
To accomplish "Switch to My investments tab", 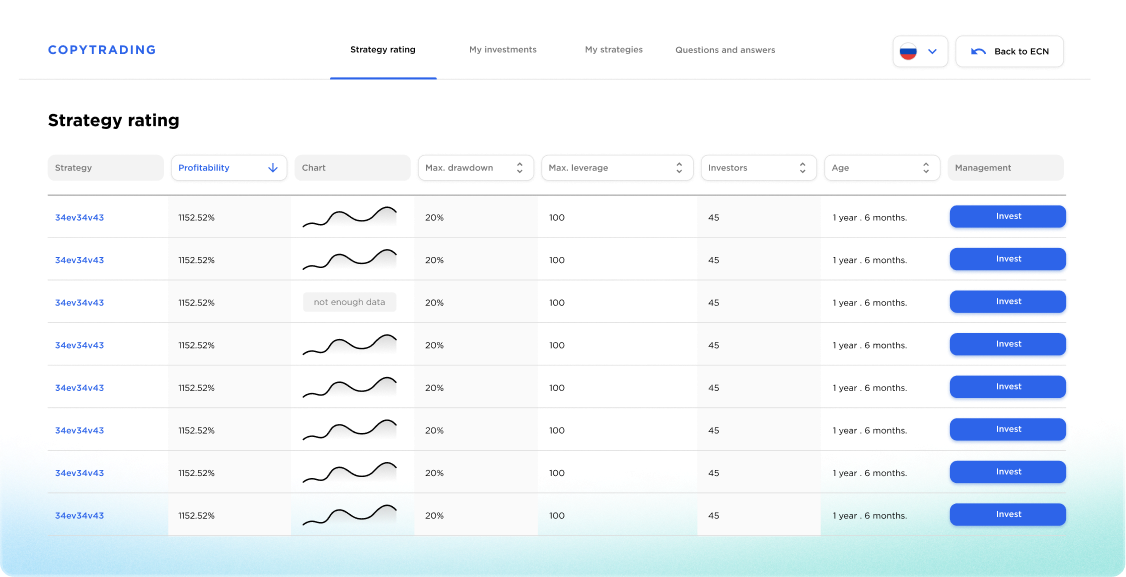I will [x=503, y=50].
